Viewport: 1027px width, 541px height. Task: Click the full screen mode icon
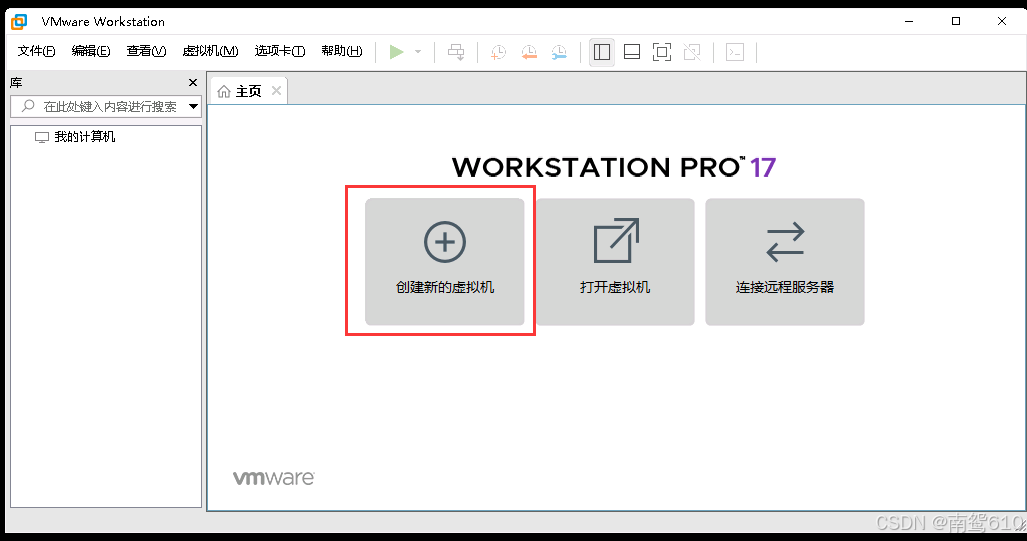pos(662,52)
